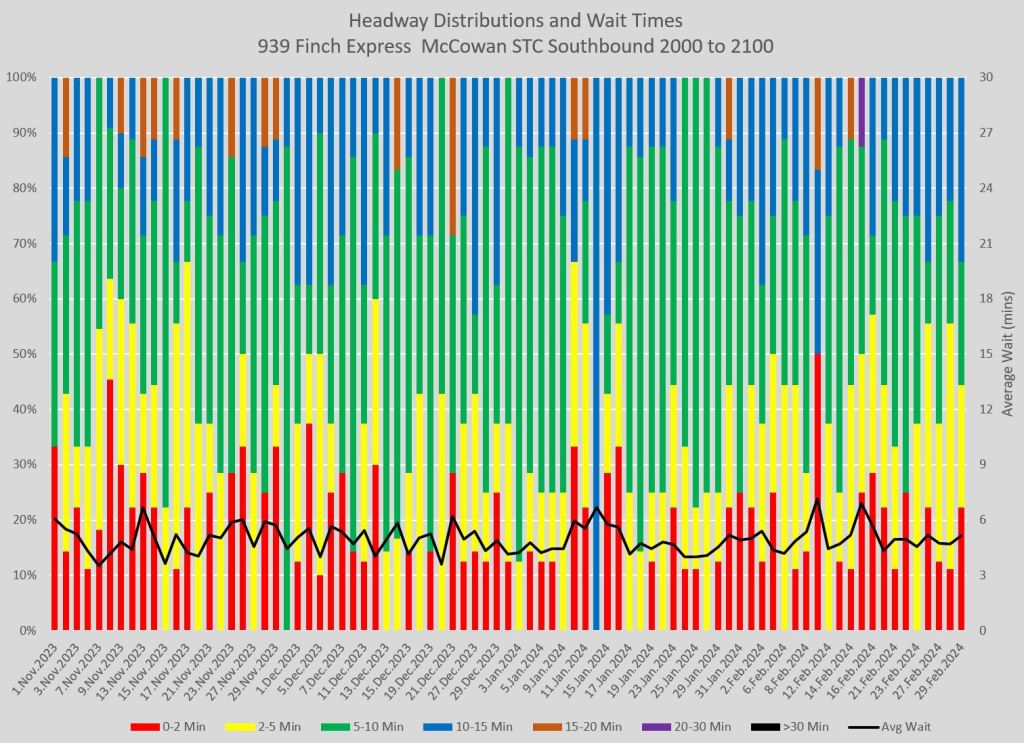This screenshot has height=743, width=1024.
Task: Click the 0% label on the left axis
Action: click(30, 631)
